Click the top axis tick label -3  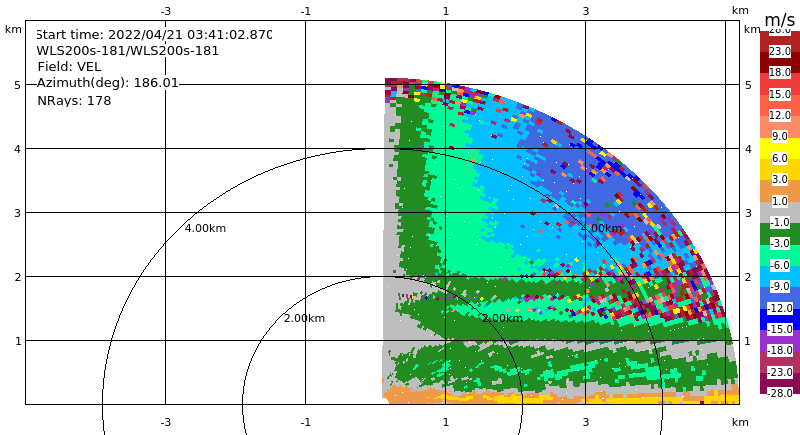(165, 11)
